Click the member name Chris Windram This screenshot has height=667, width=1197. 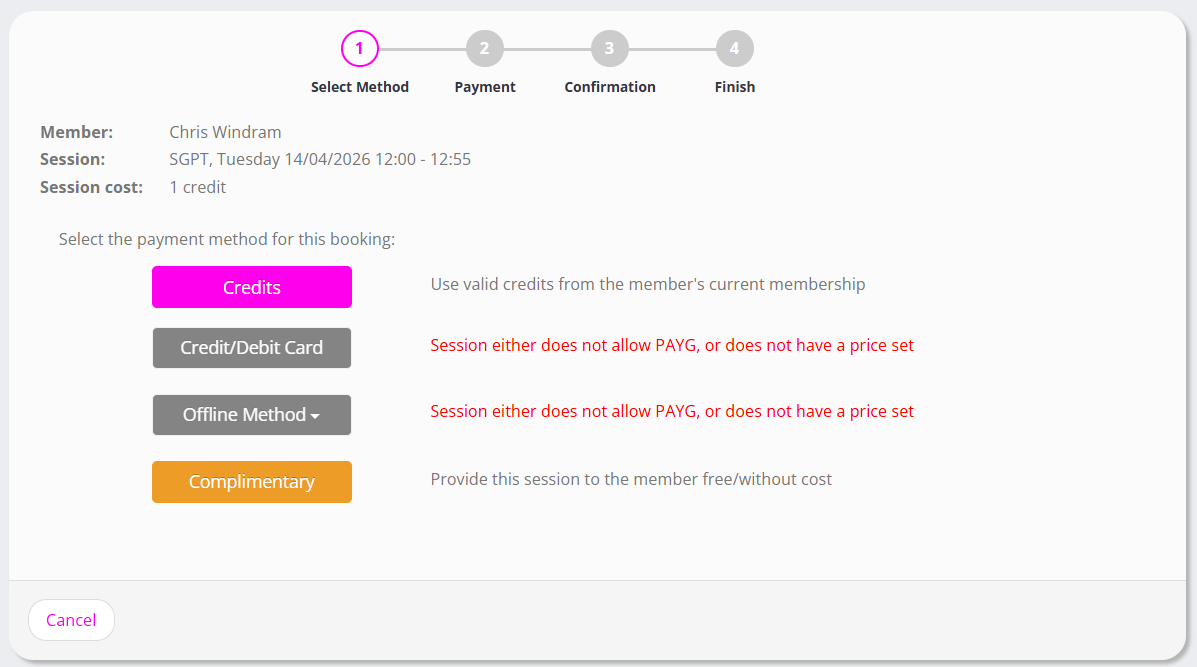coord(225,132)
